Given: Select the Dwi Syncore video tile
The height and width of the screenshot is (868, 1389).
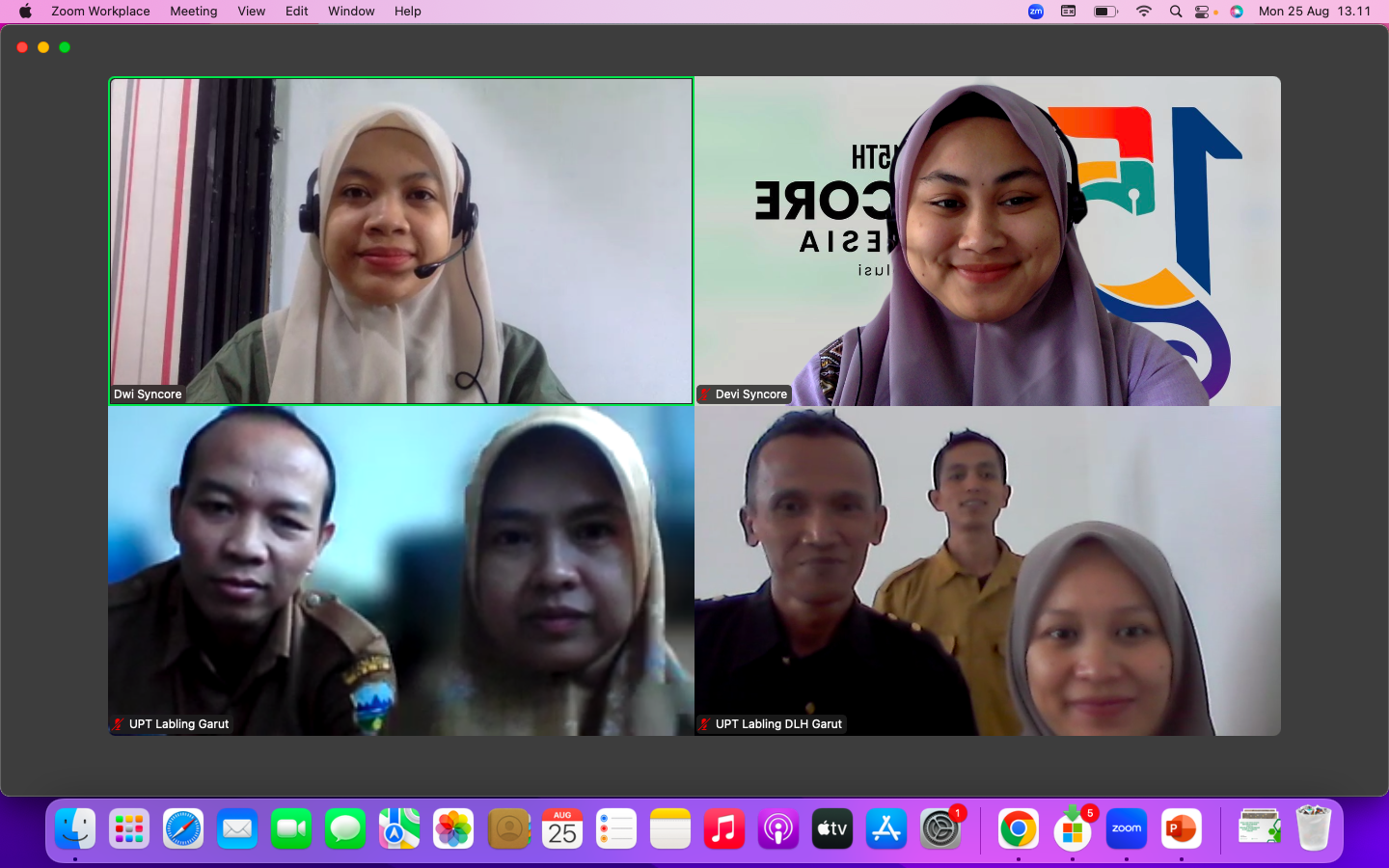Looking at the screenshot, I should pyautogui.click(x=400, y=241).
